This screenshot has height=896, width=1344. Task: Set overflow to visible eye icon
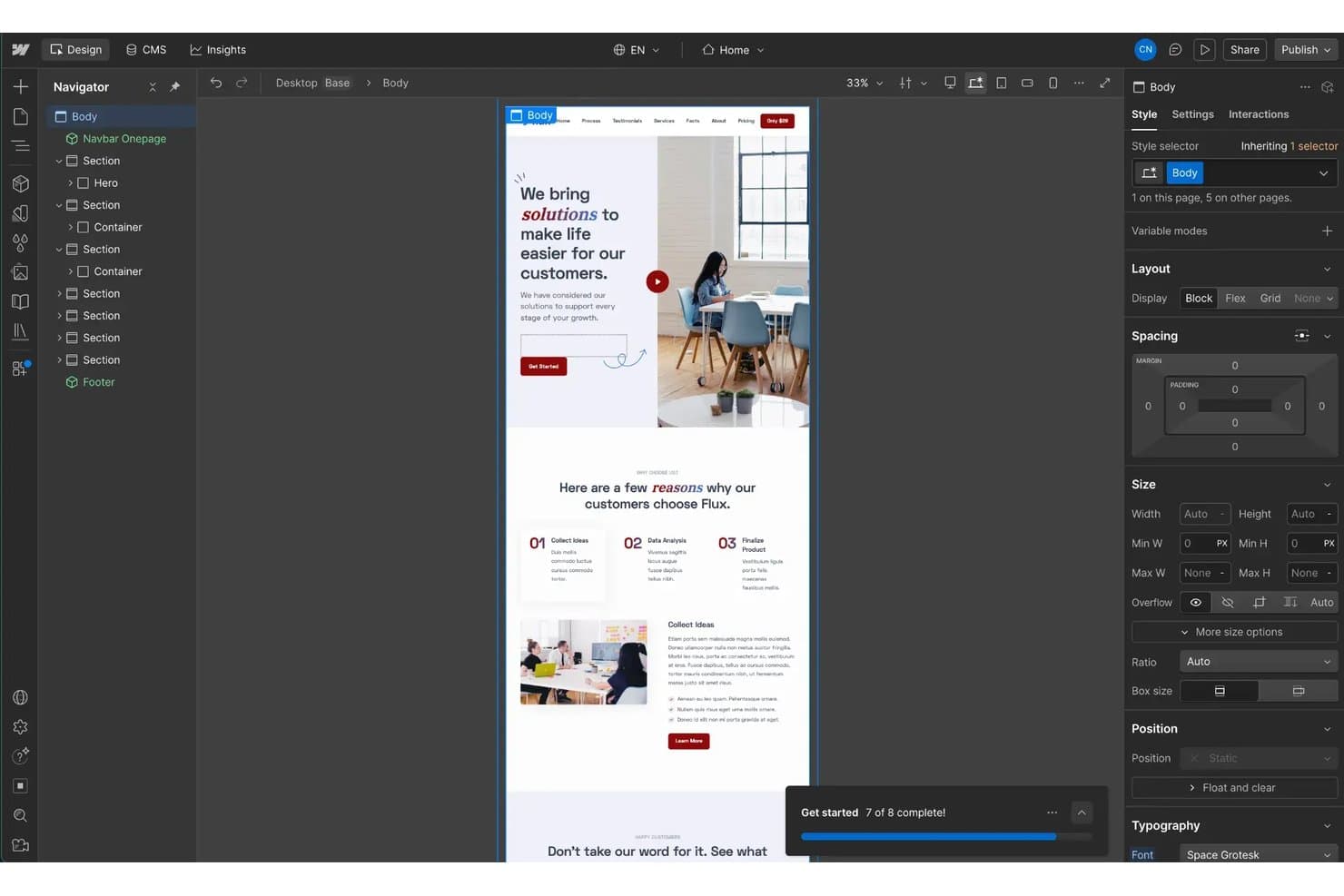pos(1196,603)
